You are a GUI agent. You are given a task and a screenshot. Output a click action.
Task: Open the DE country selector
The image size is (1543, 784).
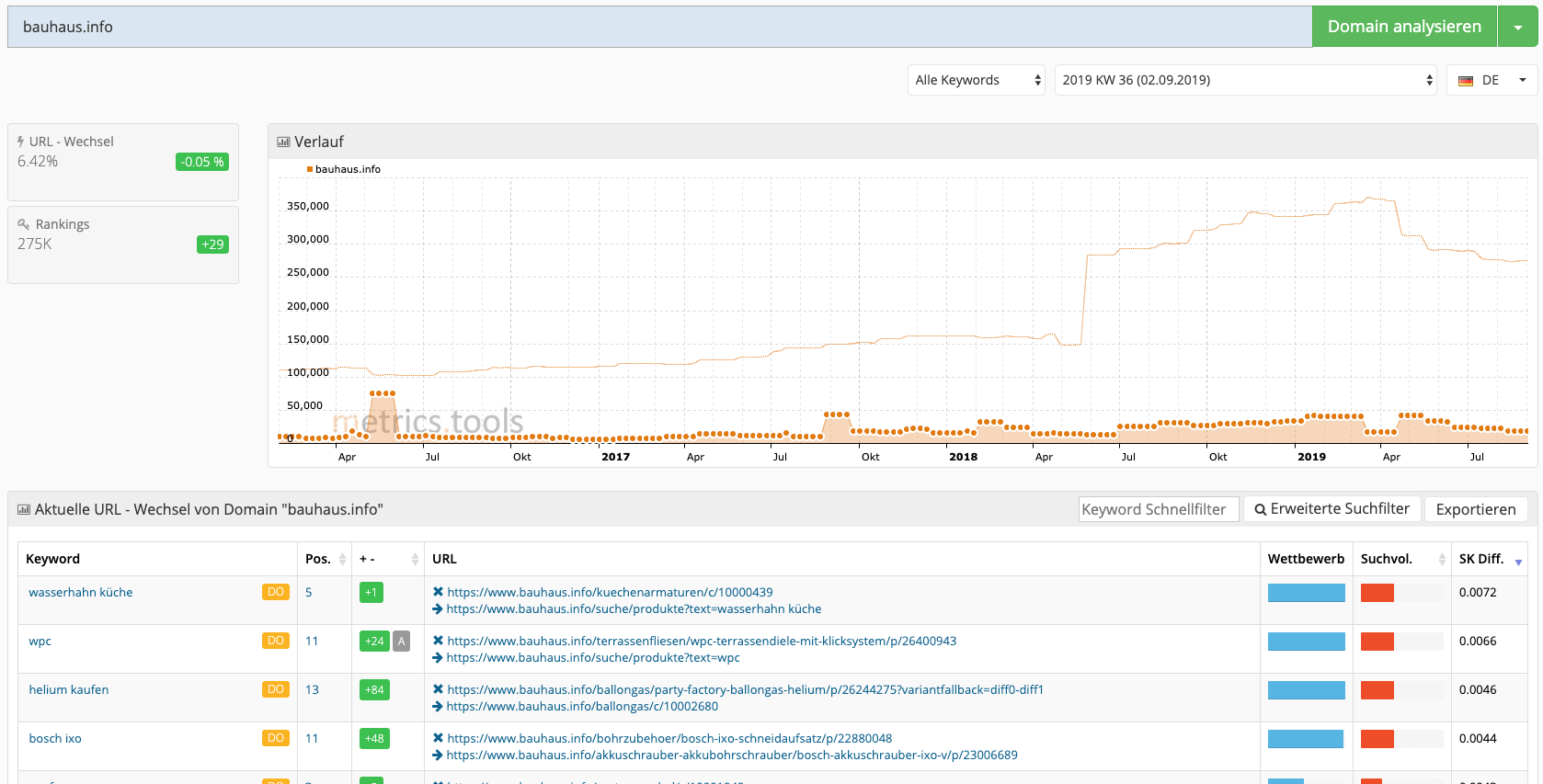[1492, 80]
